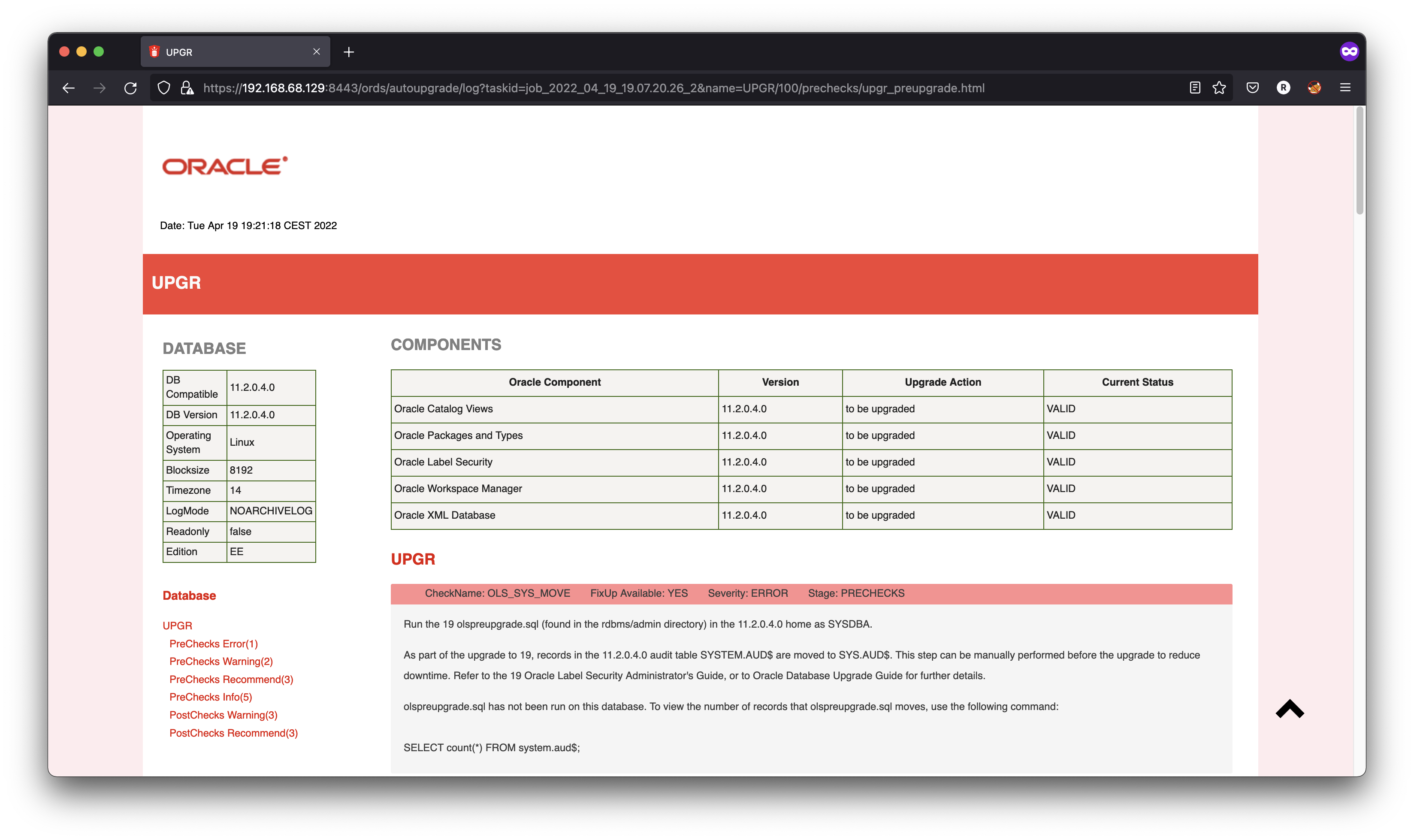
Task: Click 'SELECT count(*) FROM system.aud$;' text
Action: point(491,748)
